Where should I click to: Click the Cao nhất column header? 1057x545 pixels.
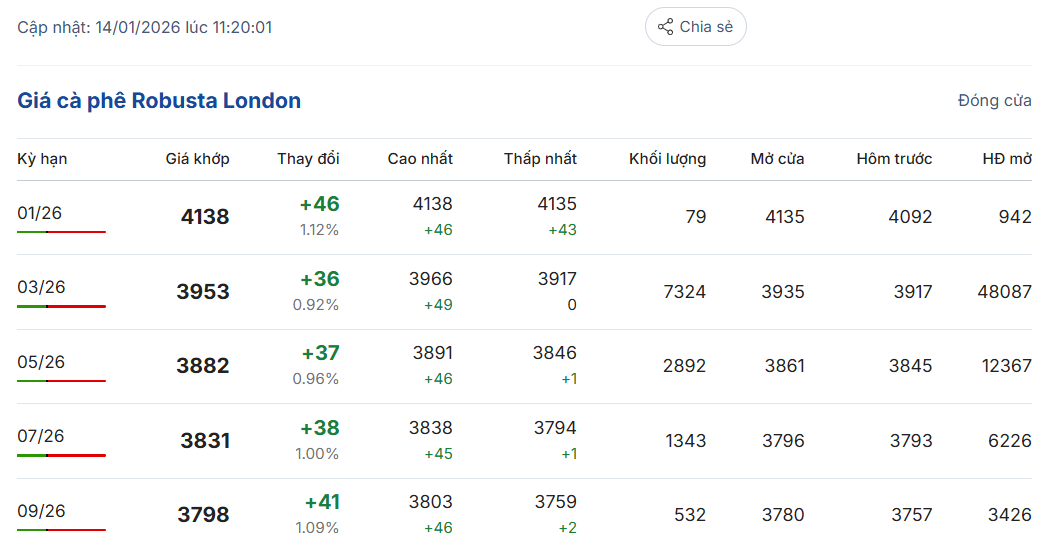(x=420, y=159)
